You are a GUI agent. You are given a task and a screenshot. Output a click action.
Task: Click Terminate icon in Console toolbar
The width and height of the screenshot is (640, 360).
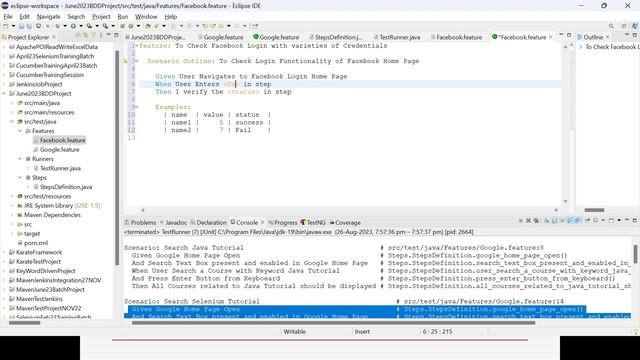[x=521, y=220]
